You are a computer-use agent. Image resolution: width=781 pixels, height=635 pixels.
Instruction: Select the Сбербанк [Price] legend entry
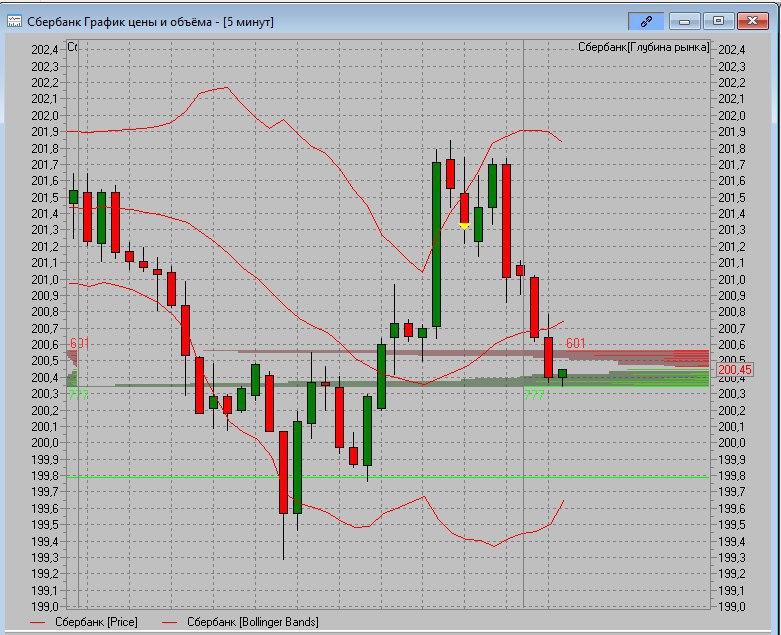pyautogui.click(x=96, y=622)
